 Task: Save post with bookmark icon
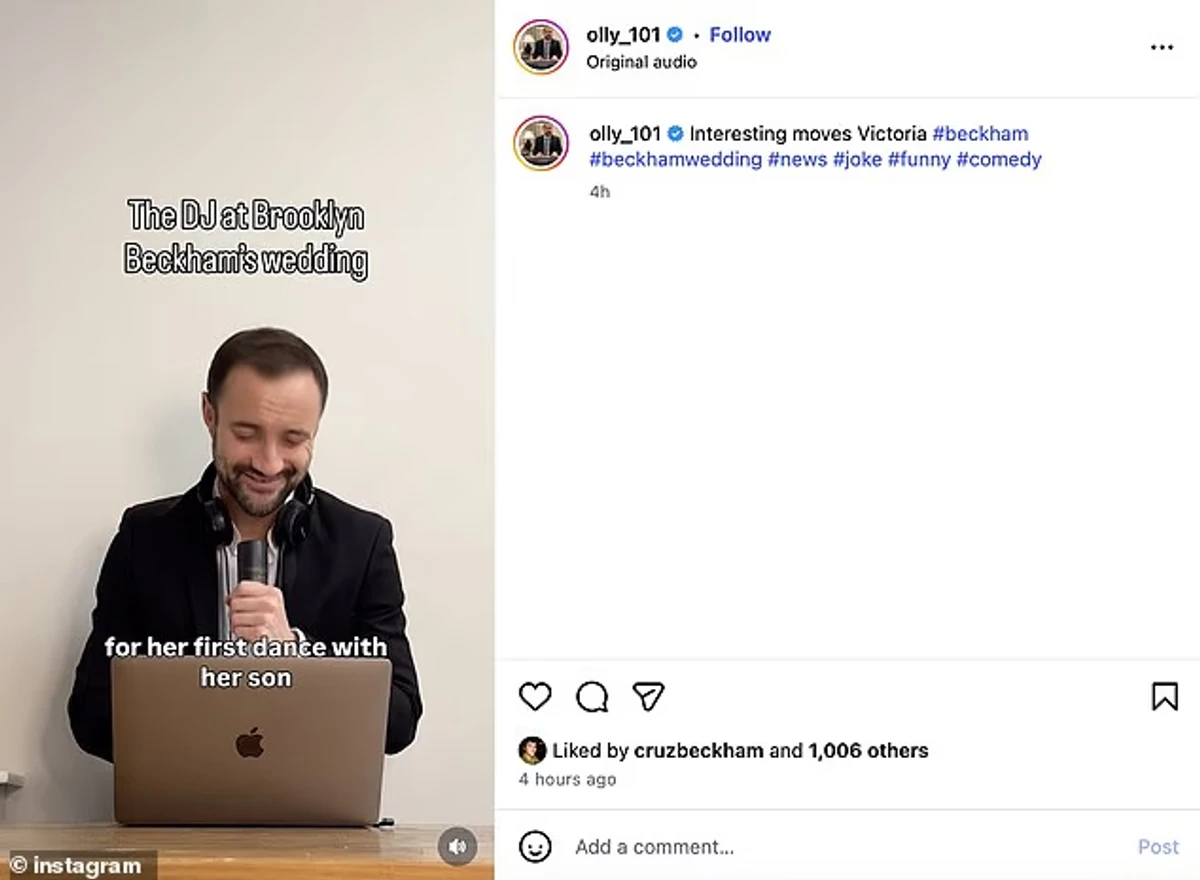coord(1165,696)
